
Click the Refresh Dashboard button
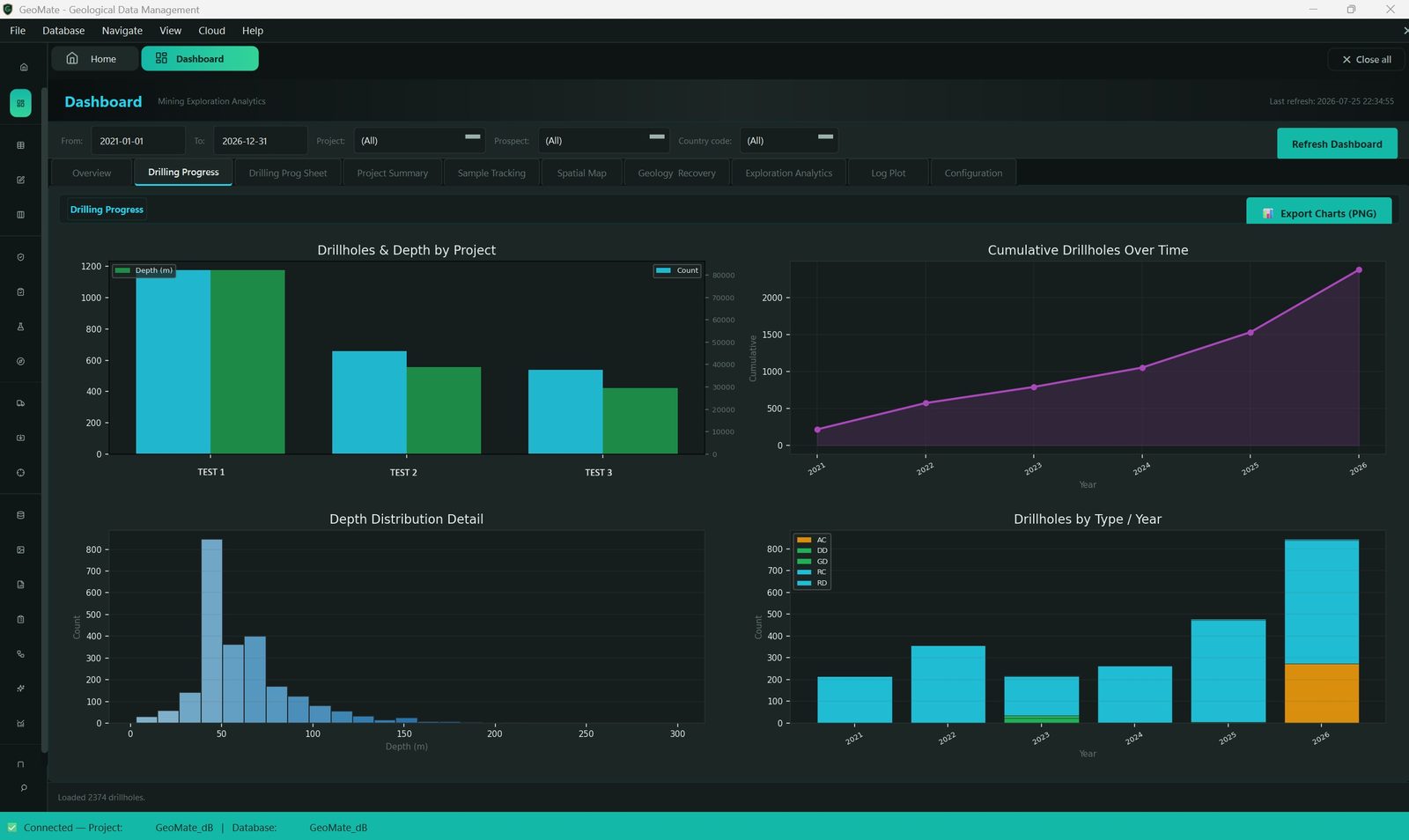1337,144
